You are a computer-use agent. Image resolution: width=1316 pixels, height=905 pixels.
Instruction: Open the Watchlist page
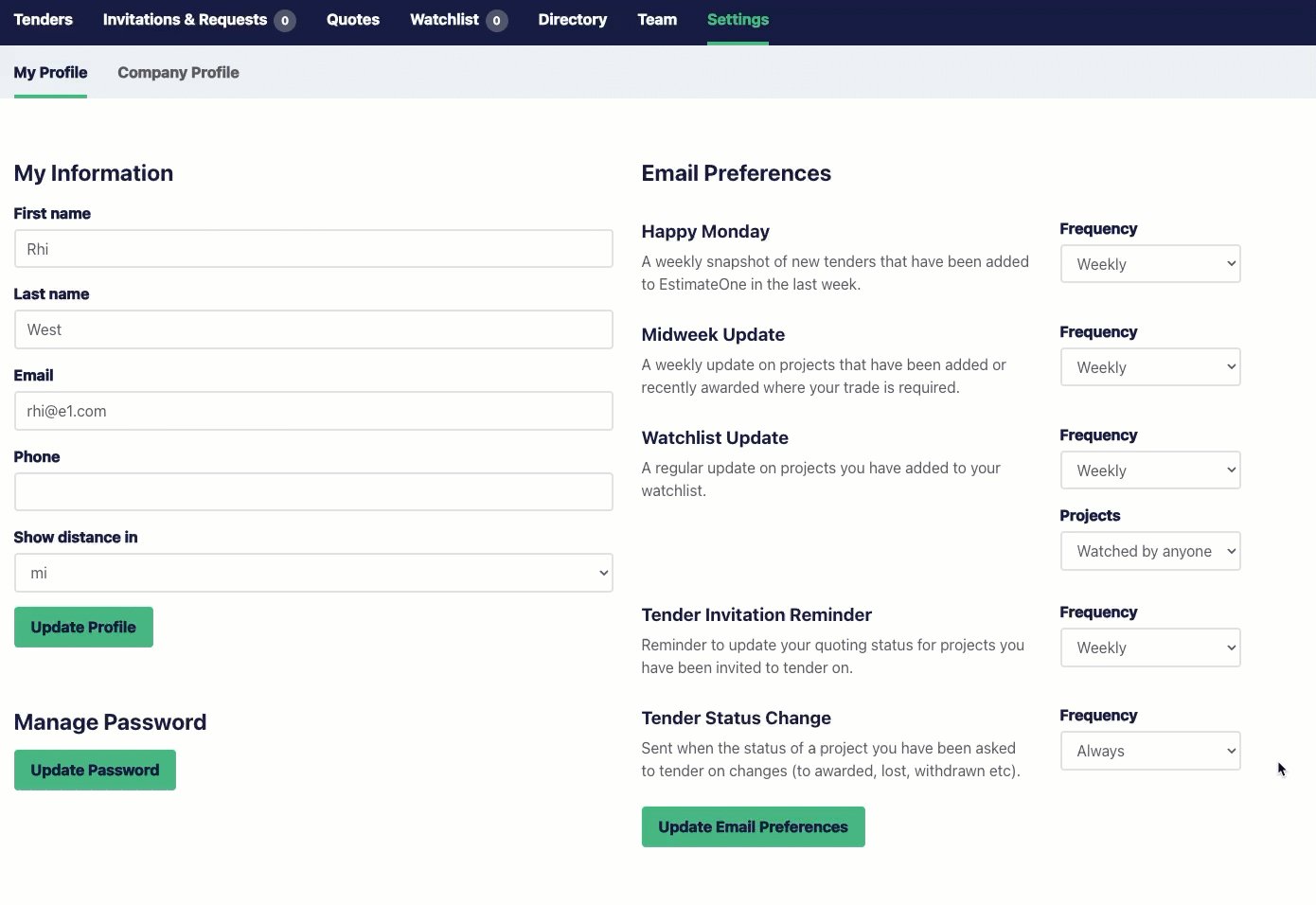pyautogui.click(x=444, y=20)
